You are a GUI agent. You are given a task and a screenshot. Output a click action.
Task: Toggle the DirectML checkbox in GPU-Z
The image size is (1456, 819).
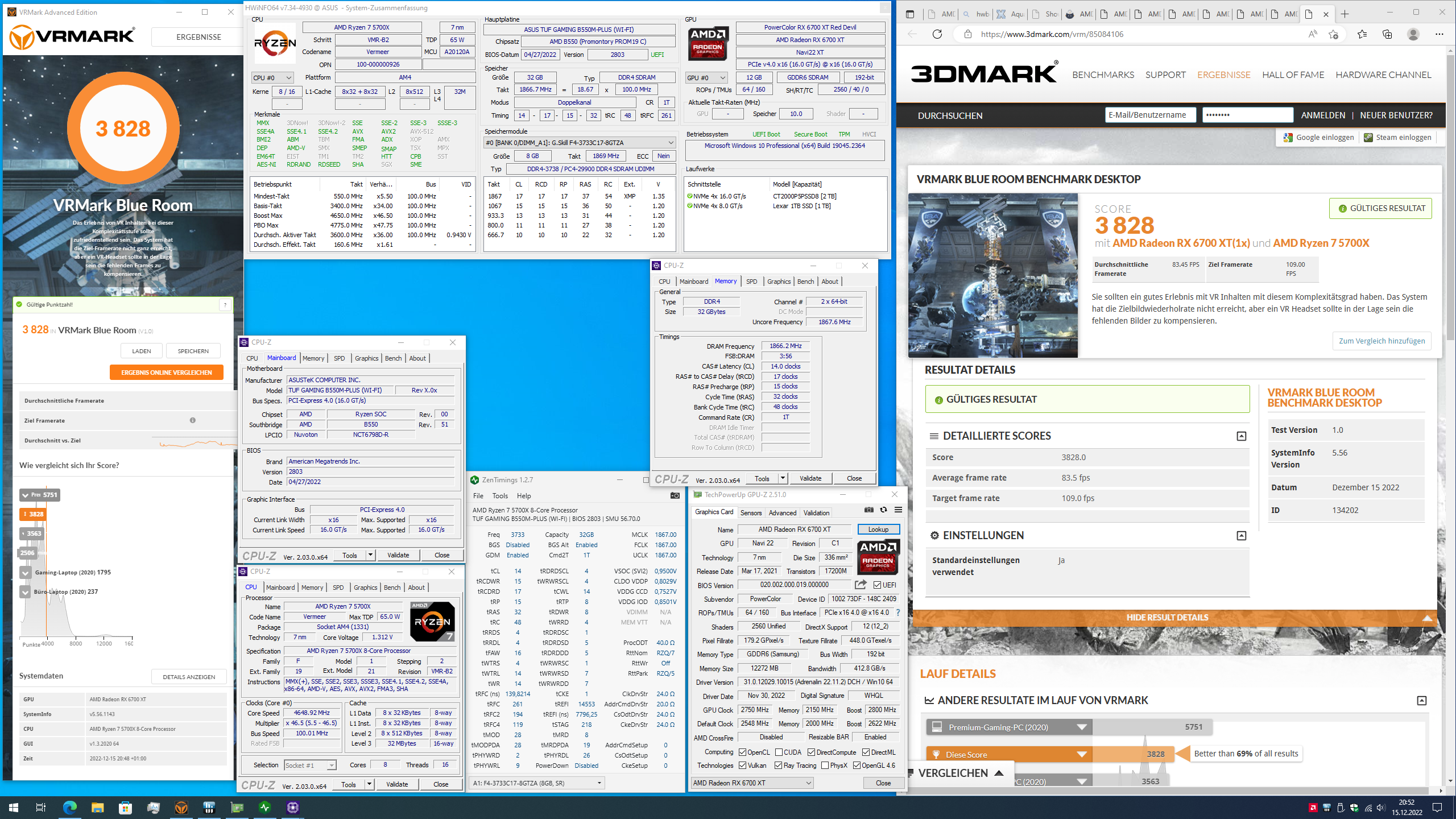coord(866,752)
